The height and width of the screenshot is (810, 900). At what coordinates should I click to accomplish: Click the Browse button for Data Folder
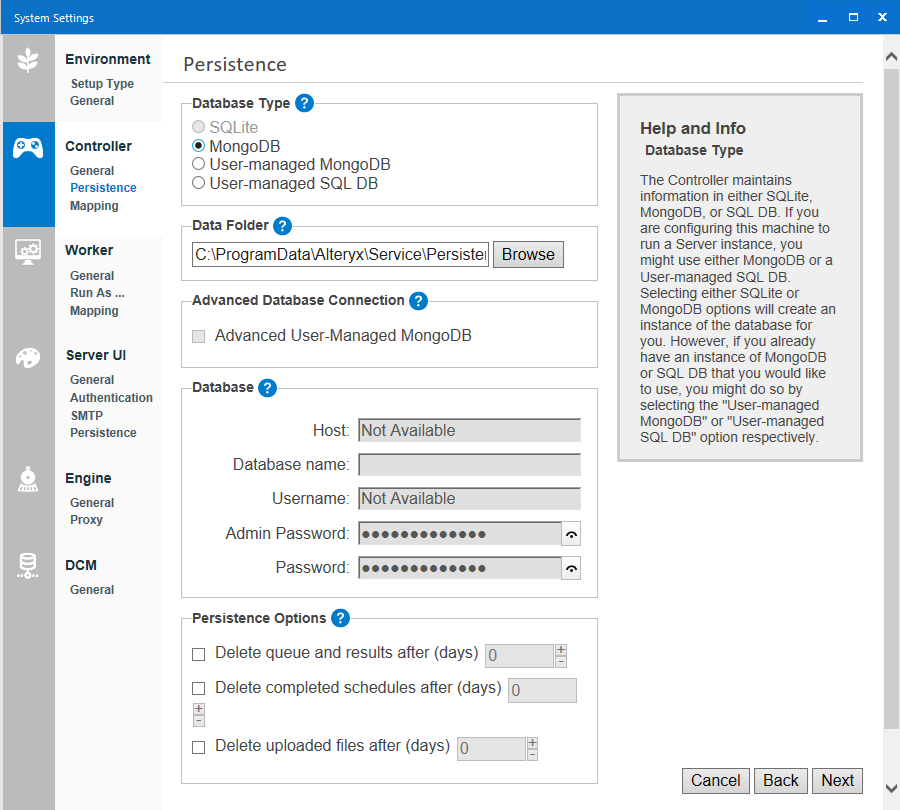click(x=528, y=254)
